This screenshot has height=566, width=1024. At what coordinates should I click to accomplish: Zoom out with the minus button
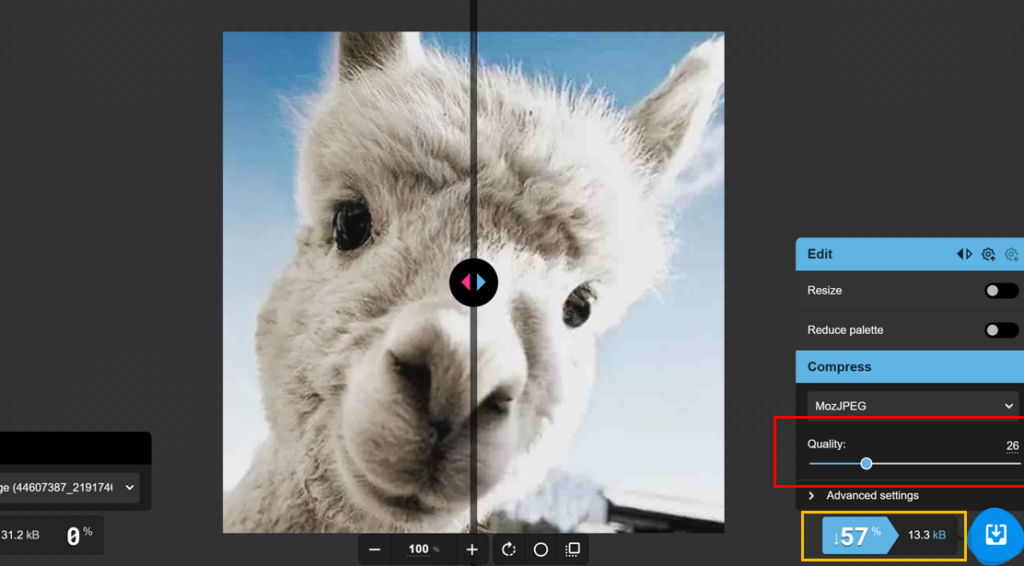pyautogui.click(x=374, y=549)
